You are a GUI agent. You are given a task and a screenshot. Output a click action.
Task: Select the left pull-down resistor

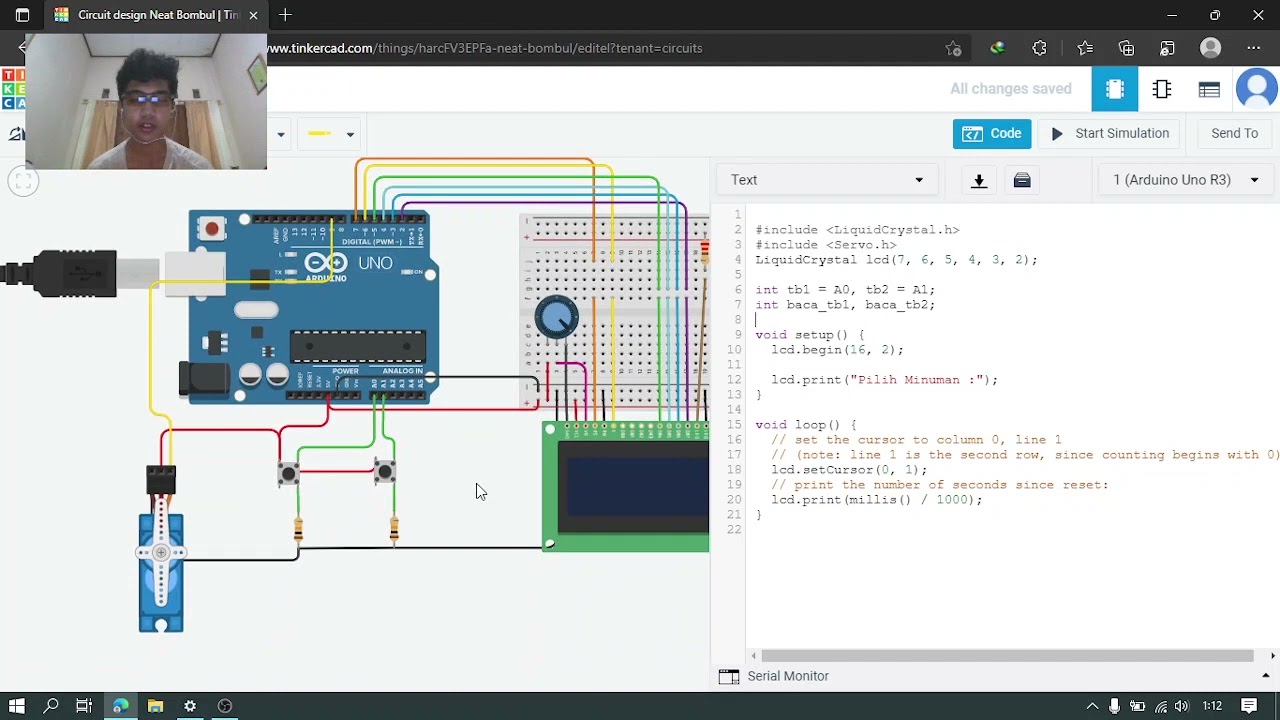(298, 530)
